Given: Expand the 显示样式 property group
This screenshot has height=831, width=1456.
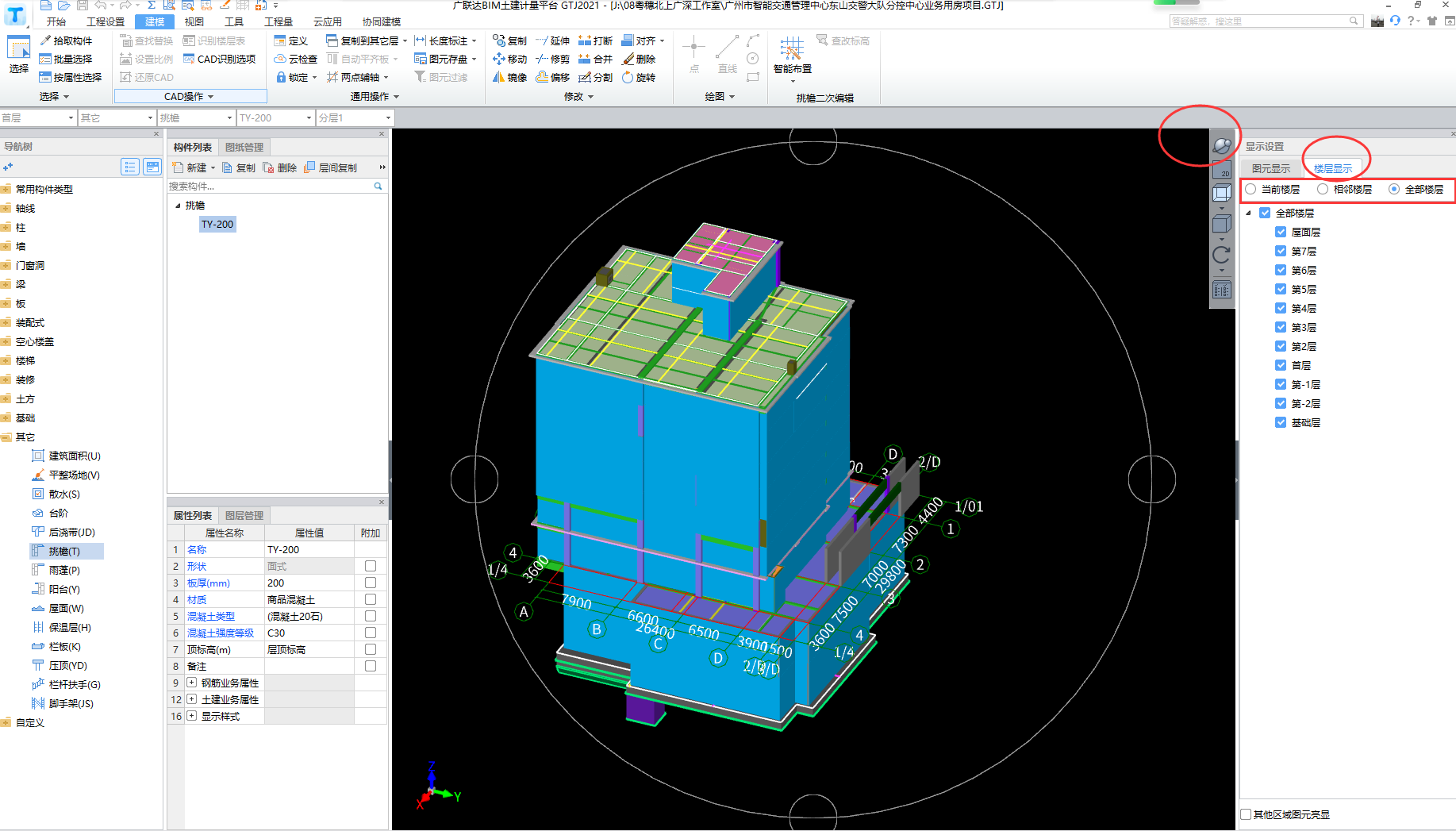Looking at the screenshot, I should point(191,716).
